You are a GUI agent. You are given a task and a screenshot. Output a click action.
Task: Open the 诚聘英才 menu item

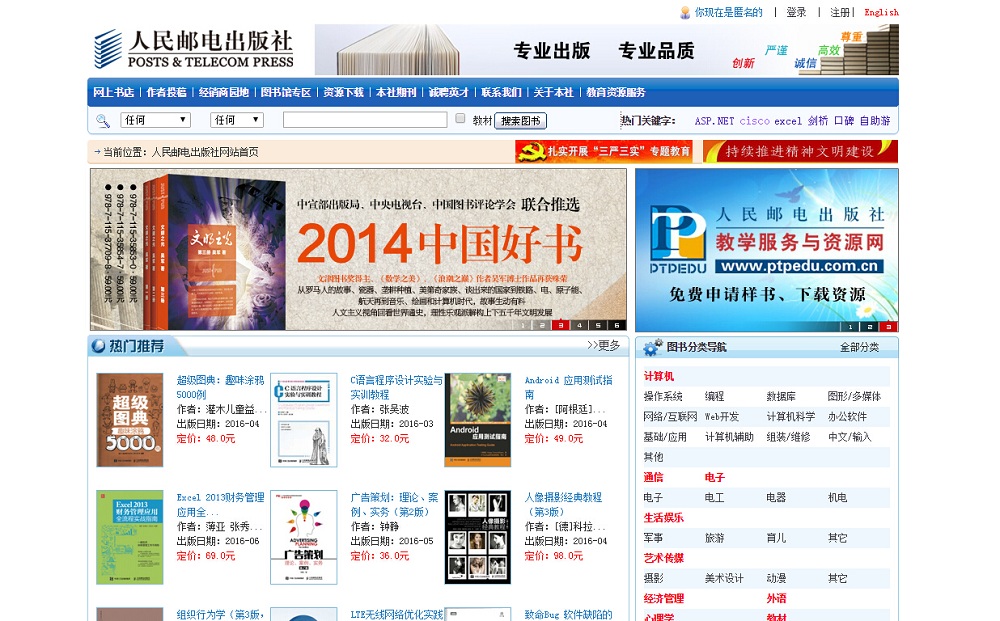448,92
